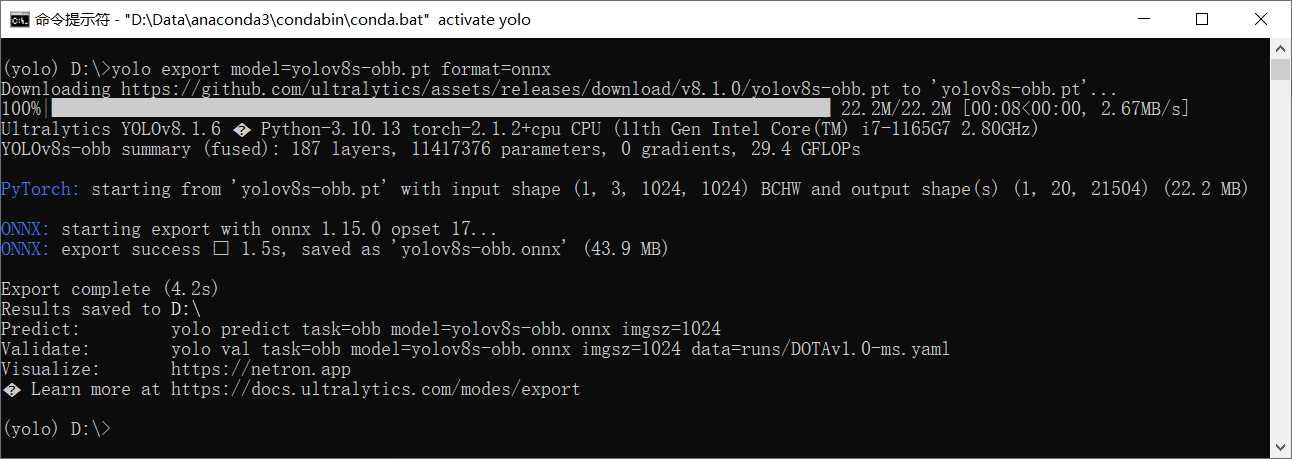Click the empty scrollbar track below the thumb

(x=1280, y=260)
